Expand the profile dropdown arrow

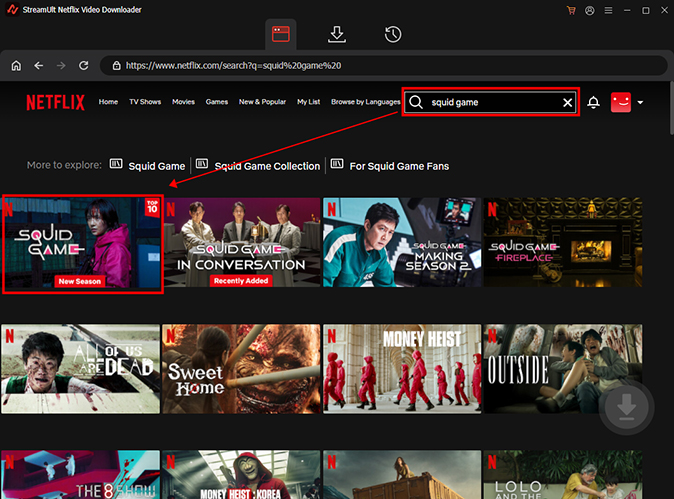(x=640, y=102)
